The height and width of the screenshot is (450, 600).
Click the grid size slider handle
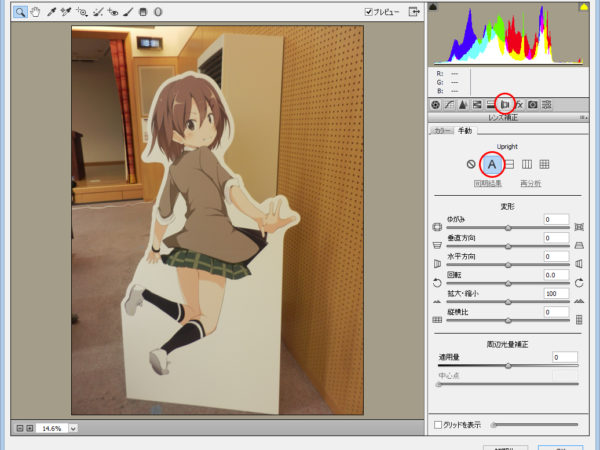click(494, 425)
